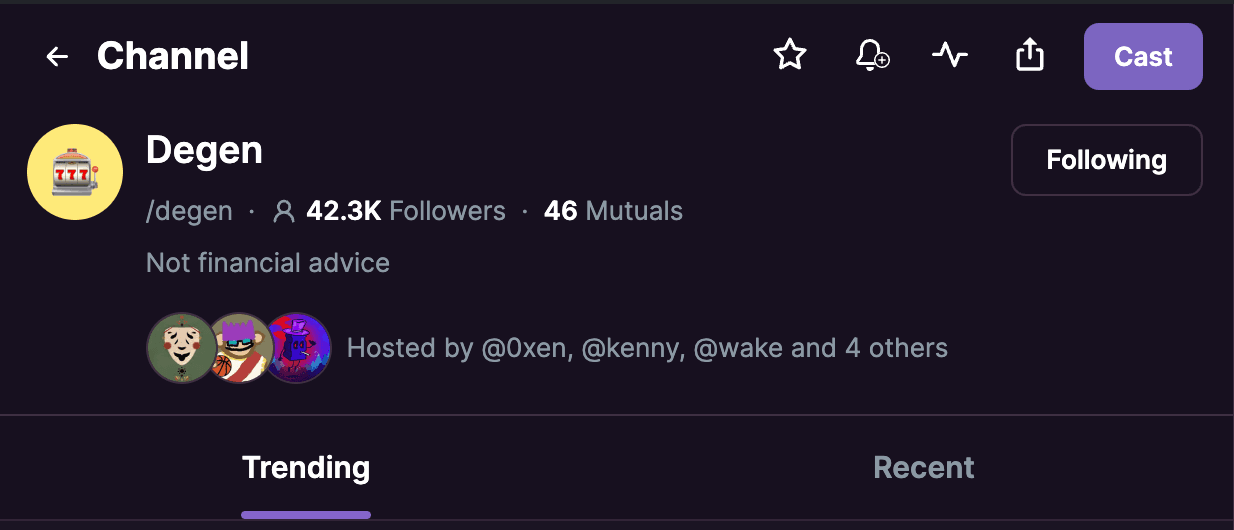Image resolution: width=1234 pixels, height=530 pixels.
Task: Click the purple Cast button
Action: [x=1143, y=57]
